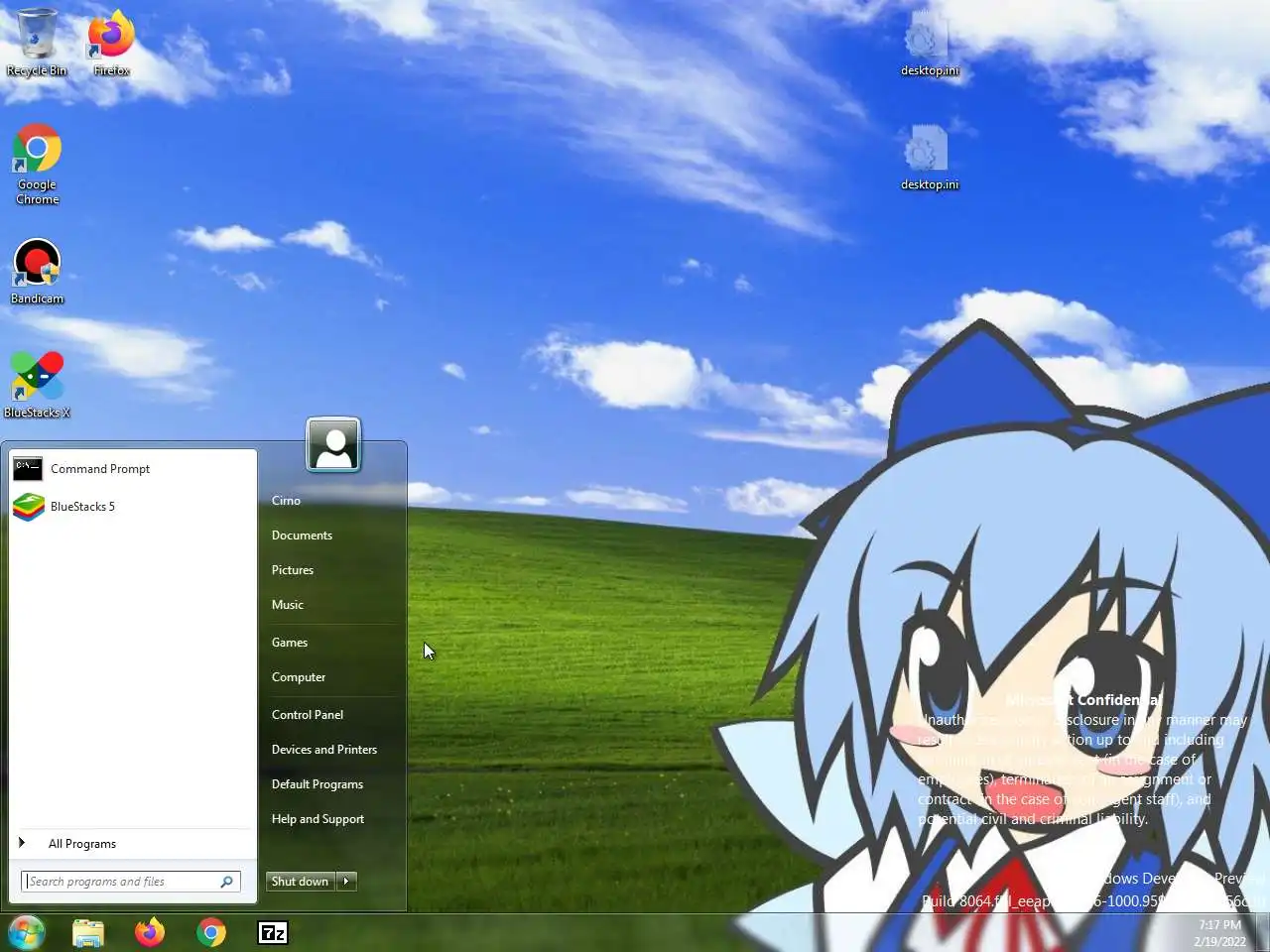Open Computer from the Start menu
Image resolution: width=1270 pixels, height=952 pixels.
[299, 677]
